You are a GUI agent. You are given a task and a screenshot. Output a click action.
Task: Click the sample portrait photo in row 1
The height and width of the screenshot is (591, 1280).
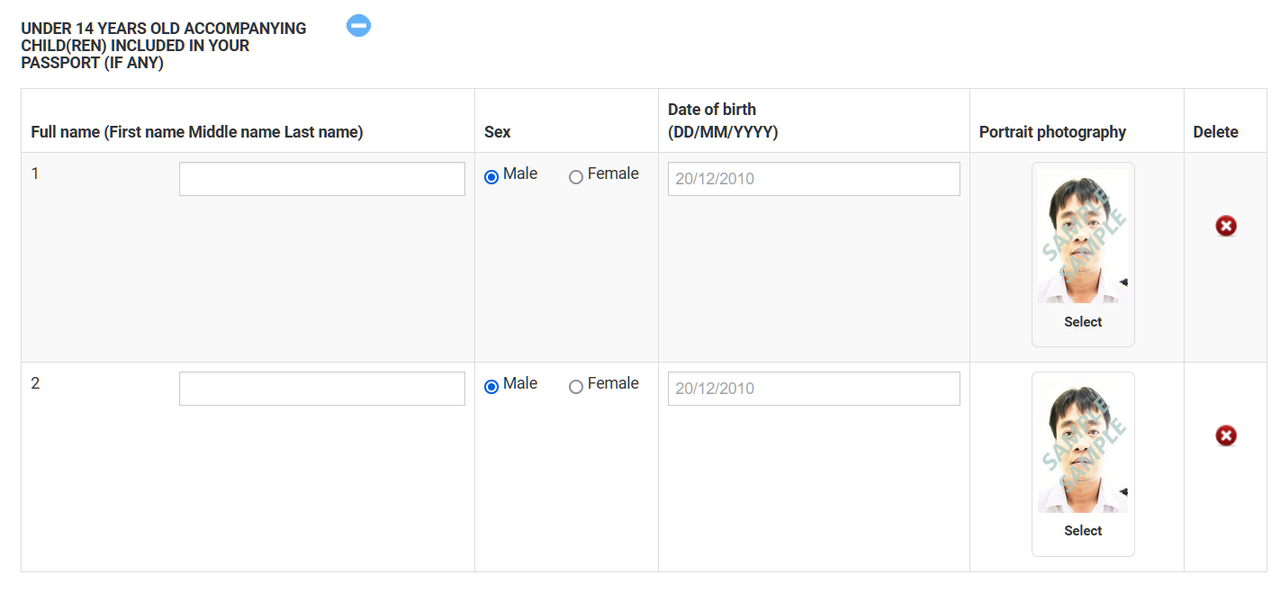coord(1083,236)
